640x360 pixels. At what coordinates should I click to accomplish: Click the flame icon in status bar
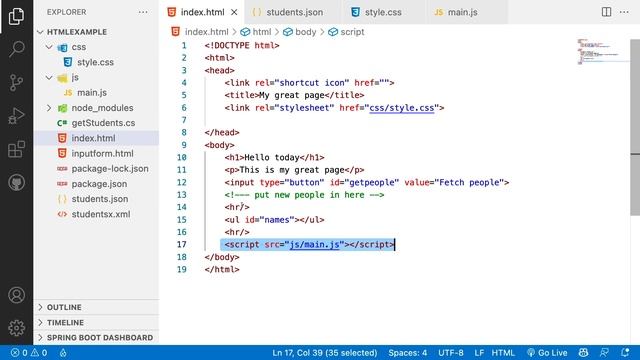[63, 353]
